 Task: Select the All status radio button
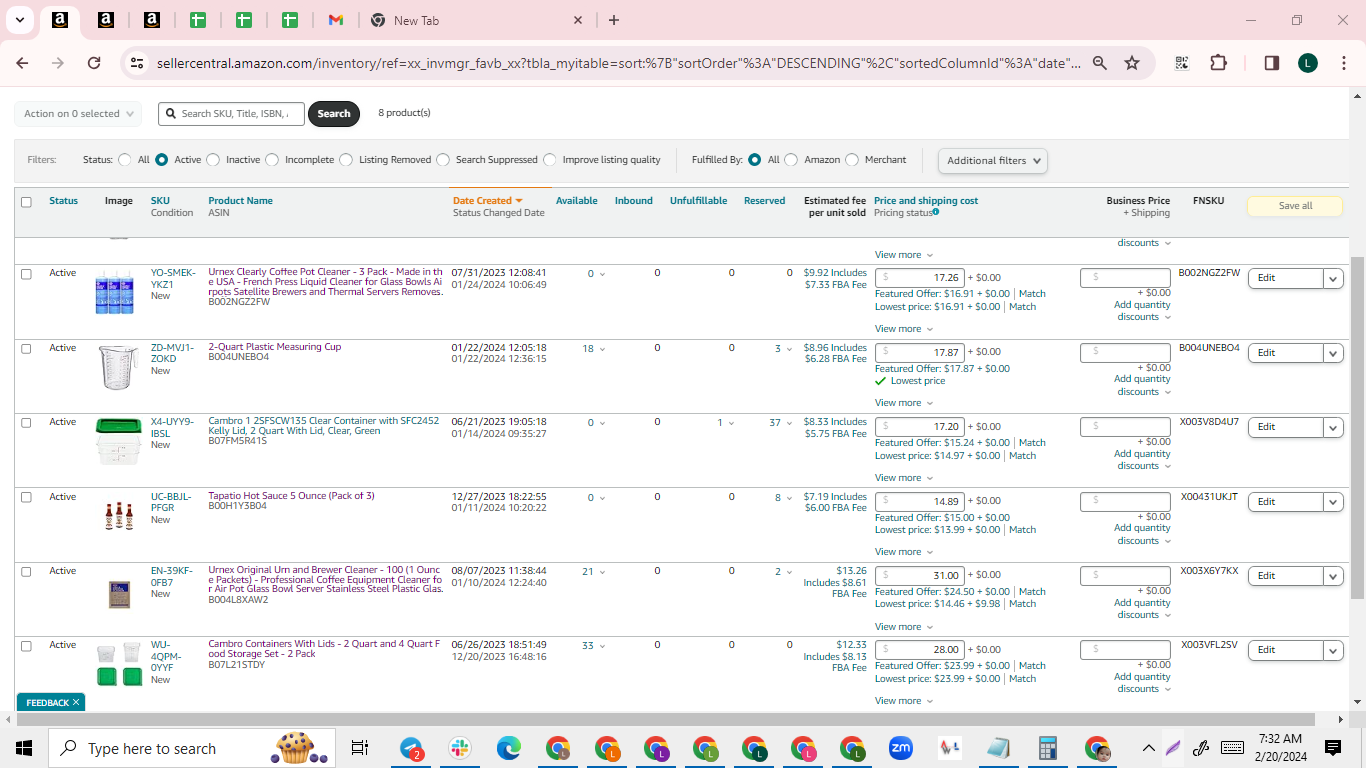pyautogui.click(x=125, y=160)
